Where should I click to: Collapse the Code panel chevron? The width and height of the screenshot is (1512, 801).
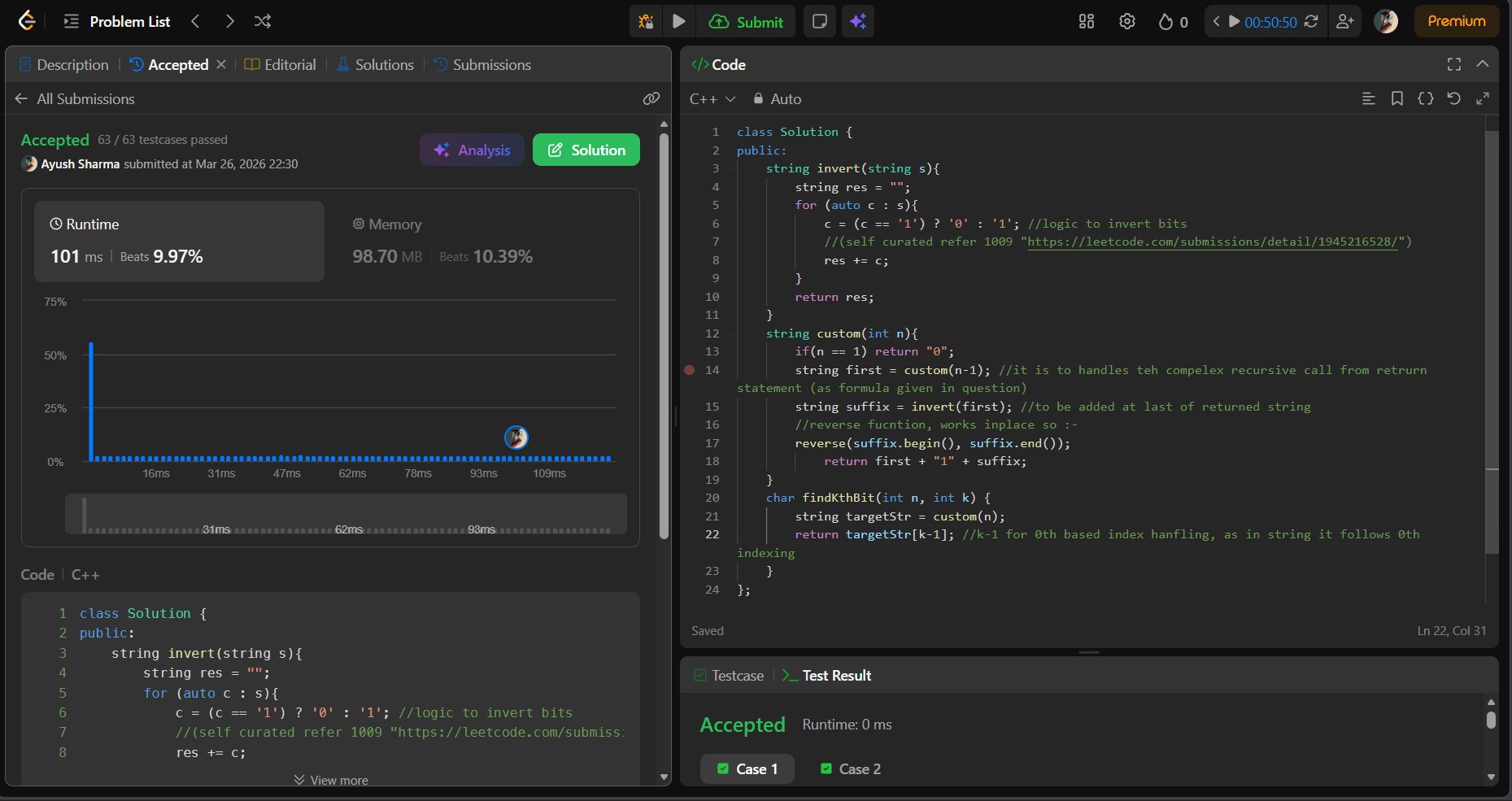click(x=1482, y=64)
